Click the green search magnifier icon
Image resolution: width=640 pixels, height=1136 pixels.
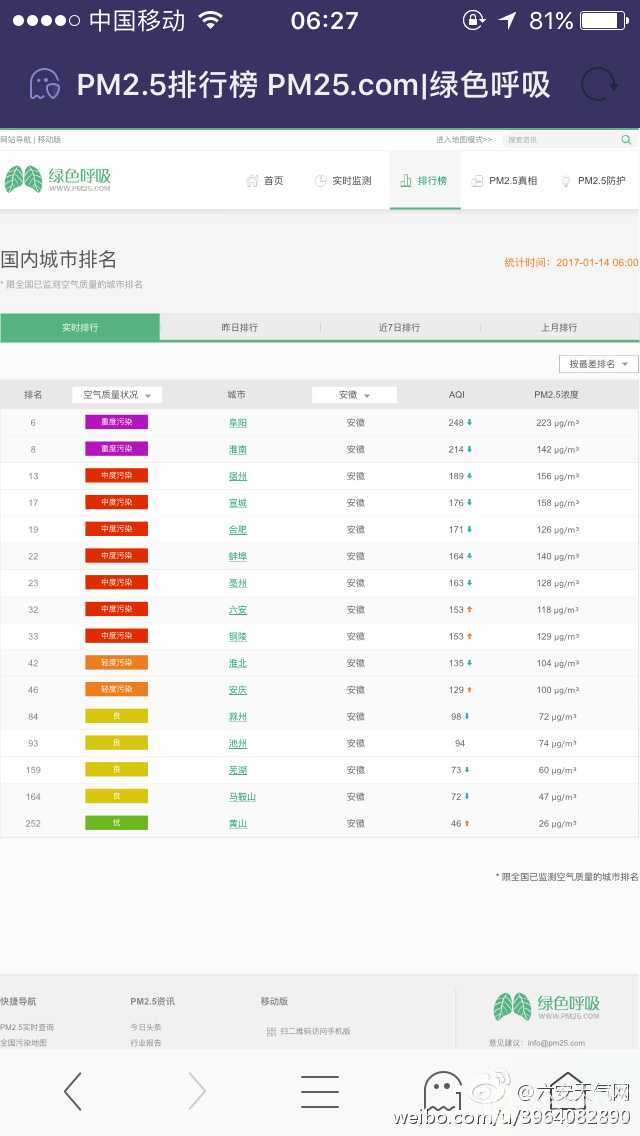point(626,140)
